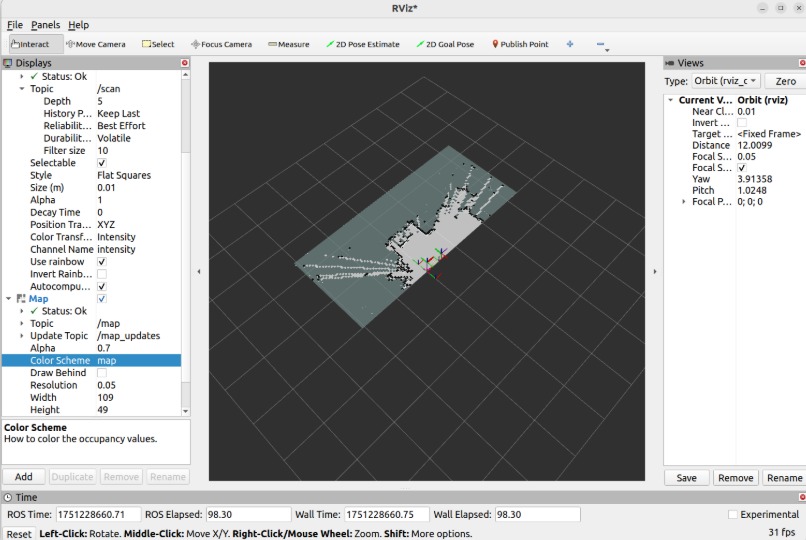Disable the Map display checkbox
Screen dimensions: 806x540
[102, 299]
